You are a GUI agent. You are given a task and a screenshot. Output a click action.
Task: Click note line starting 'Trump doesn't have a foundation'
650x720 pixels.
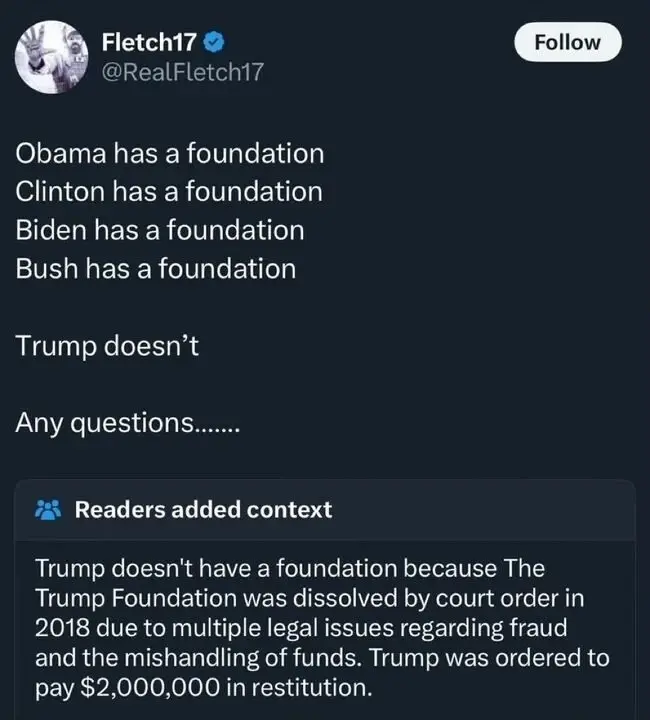pos(290,568)
